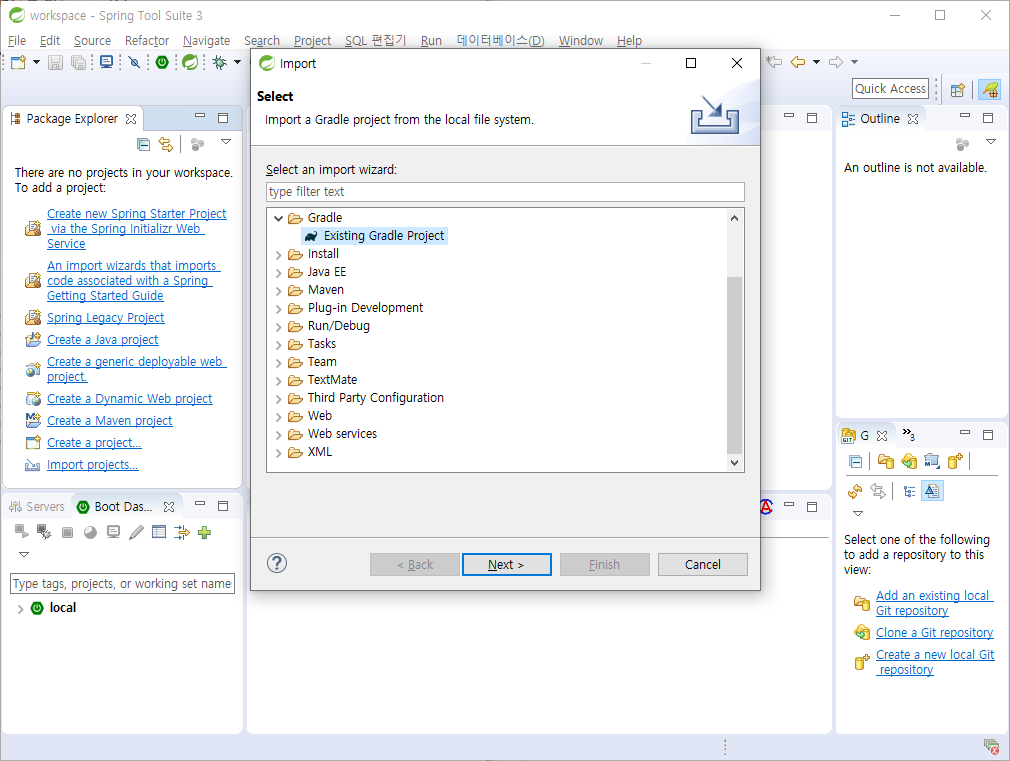Open Outline view menu triangle
Viewport: 1010px width, 761px height.
(x=991, y=142)
